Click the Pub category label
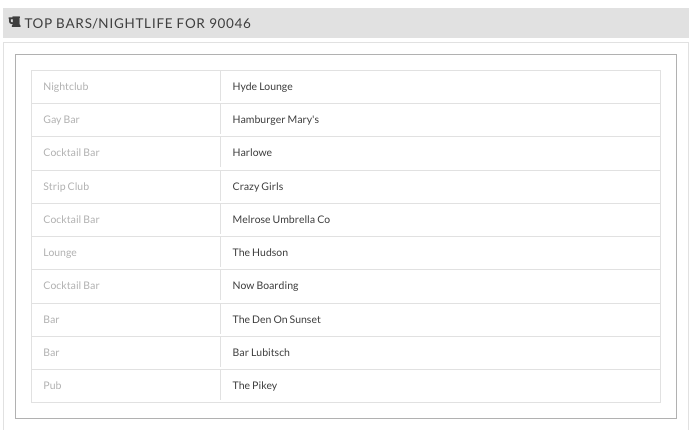Viewport: 693px width, 430px height. click(52, 385)
